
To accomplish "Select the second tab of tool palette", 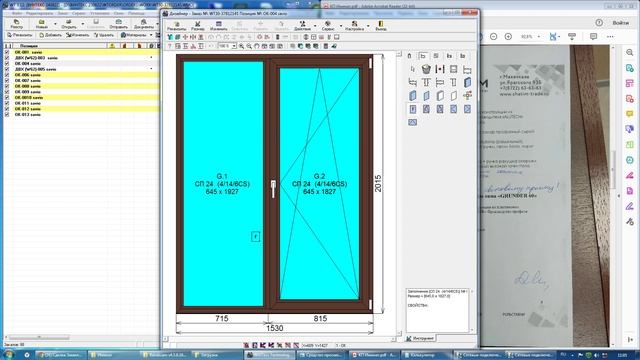I will (423, 56).
